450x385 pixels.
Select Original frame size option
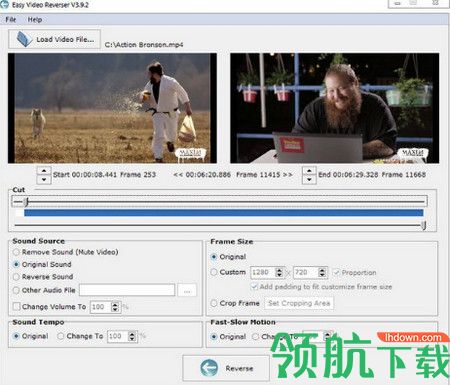point(228,257)
